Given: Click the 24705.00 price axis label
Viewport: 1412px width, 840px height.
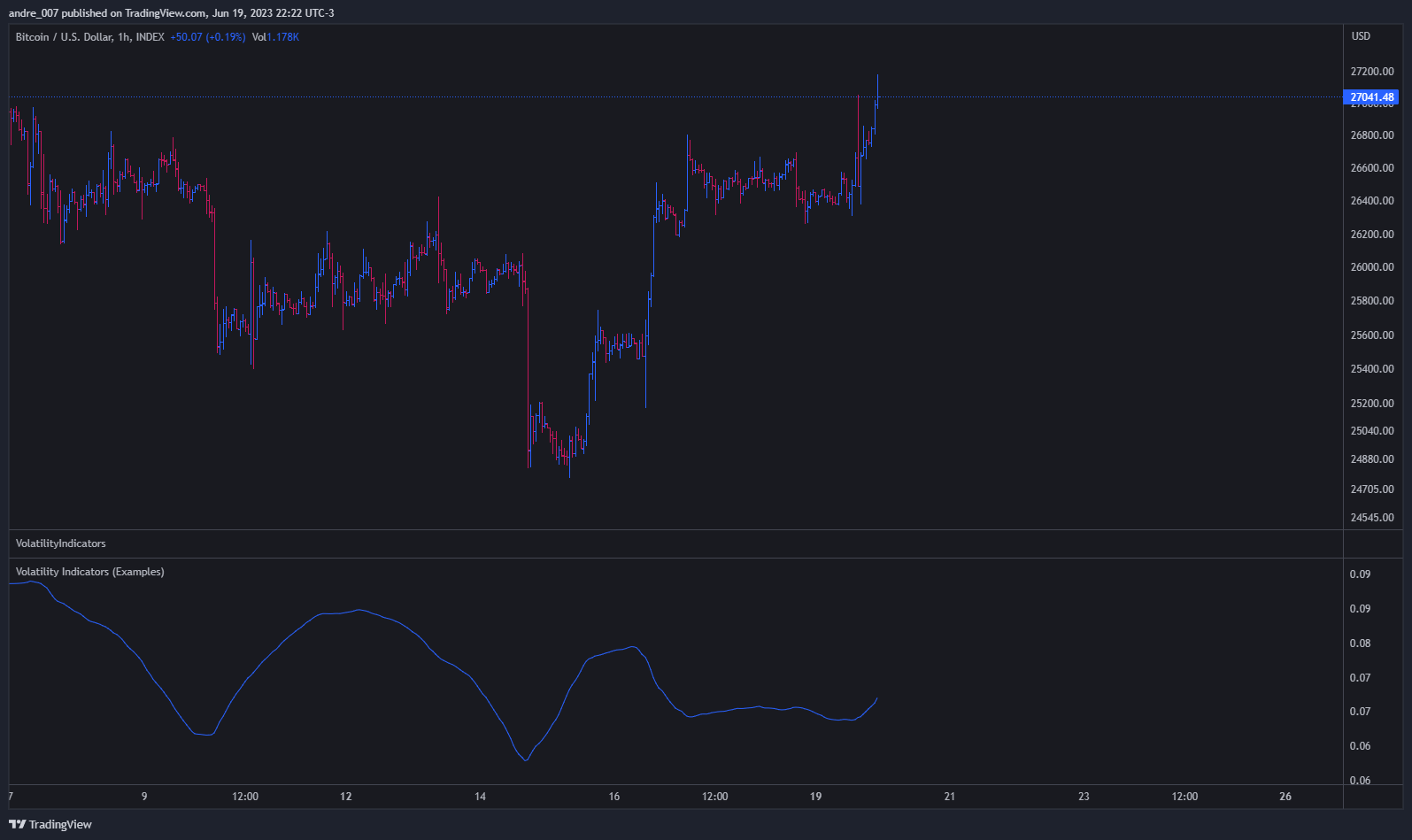Looking at the screenshot, I should tap(1372, 489).
